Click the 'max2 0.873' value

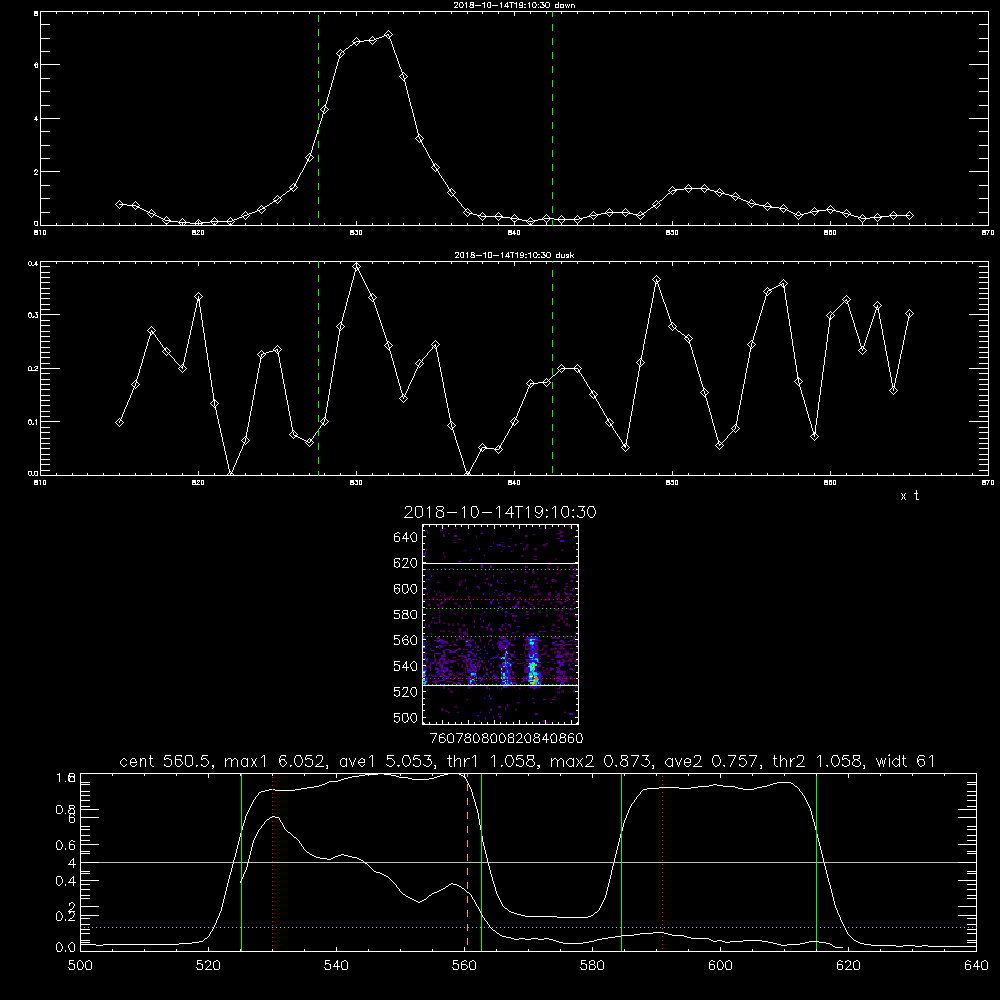(599, 761)
